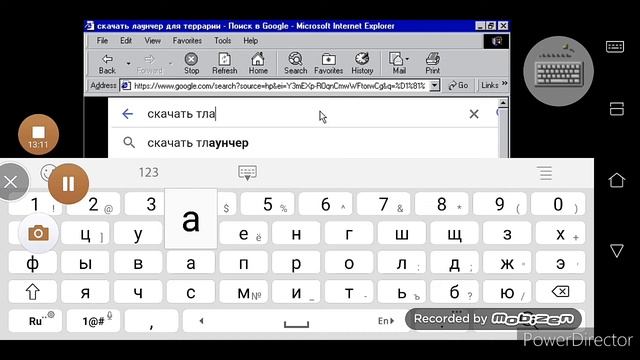640x360 pixels.
Task: Take a screenshot with the camera button
Action: (38, 233)
